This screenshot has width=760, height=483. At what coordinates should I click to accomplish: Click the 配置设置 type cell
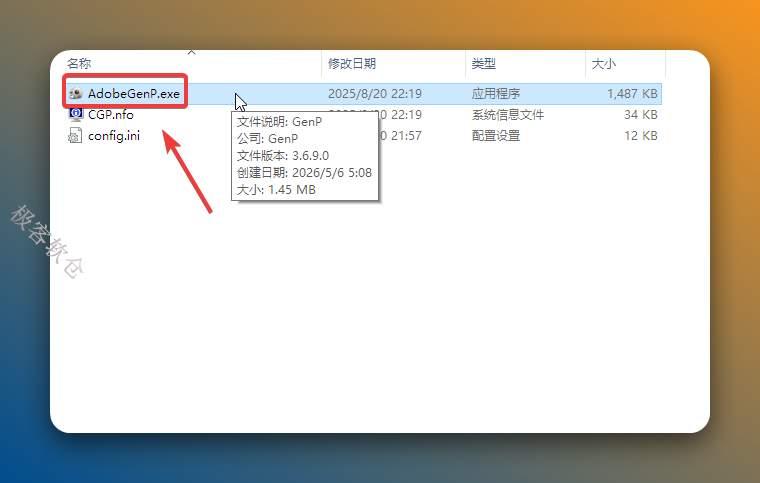point(496,136)
